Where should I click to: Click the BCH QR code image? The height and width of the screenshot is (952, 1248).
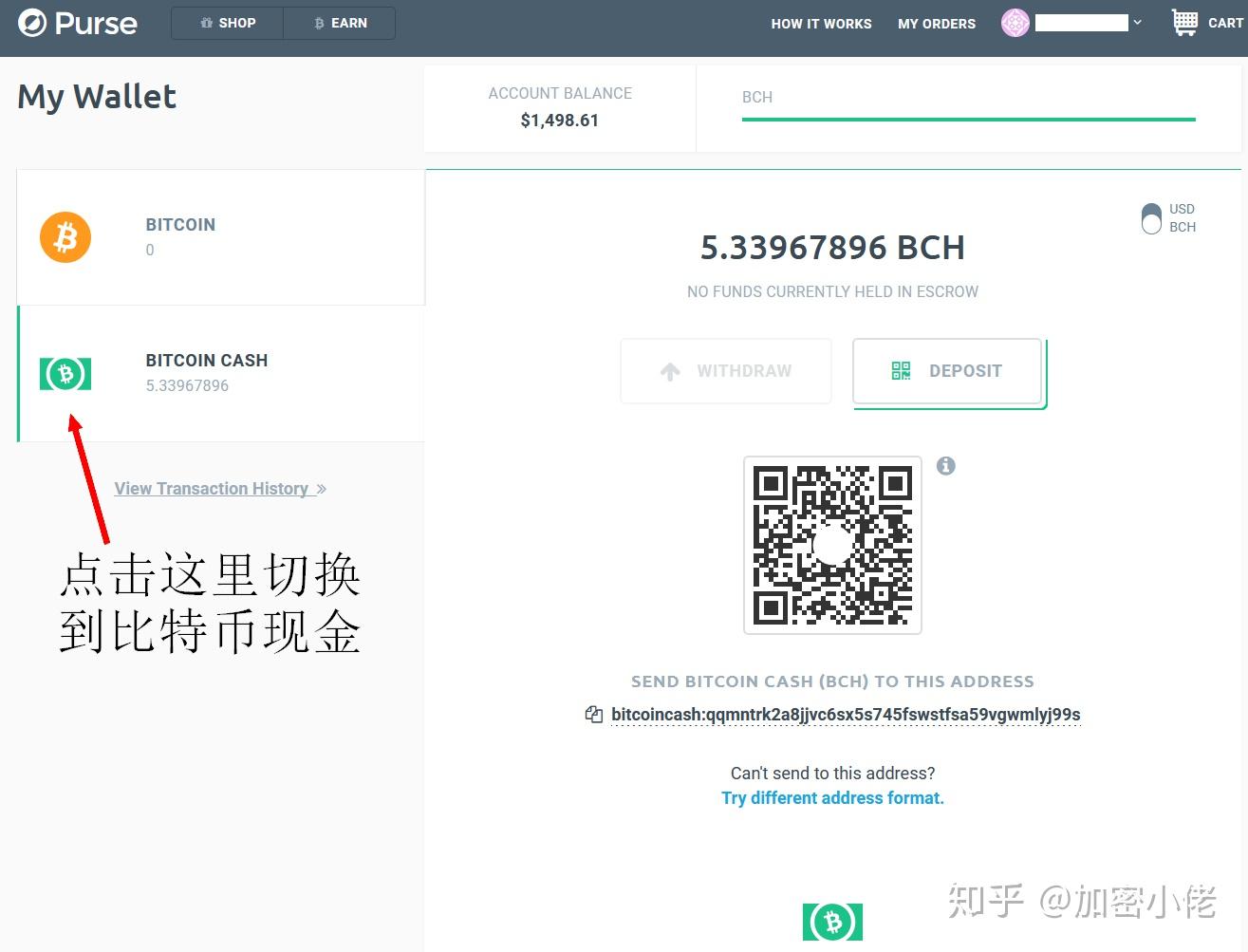(832, 546)
